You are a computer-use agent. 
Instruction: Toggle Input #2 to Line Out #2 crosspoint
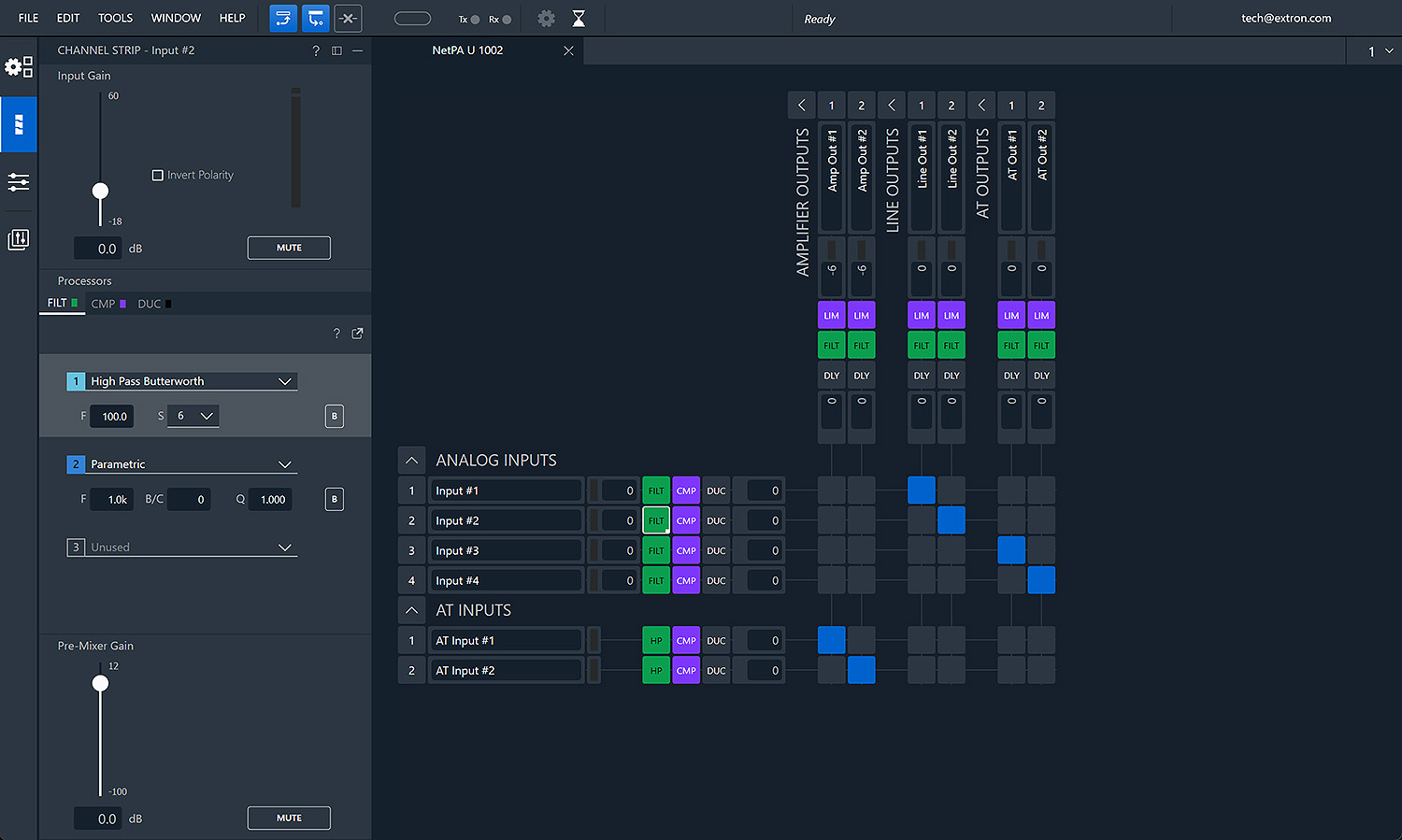[951, 520]
